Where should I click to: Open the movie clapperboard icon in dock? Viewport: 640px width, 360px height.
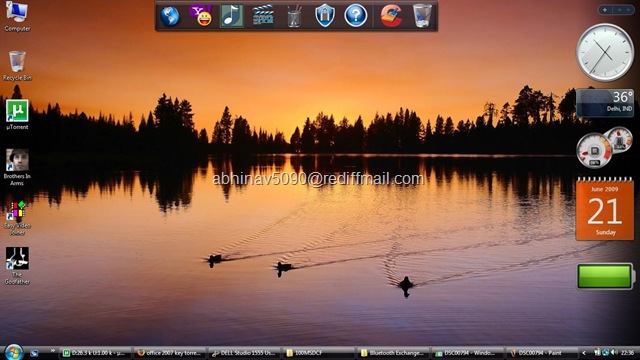(263, 16)
